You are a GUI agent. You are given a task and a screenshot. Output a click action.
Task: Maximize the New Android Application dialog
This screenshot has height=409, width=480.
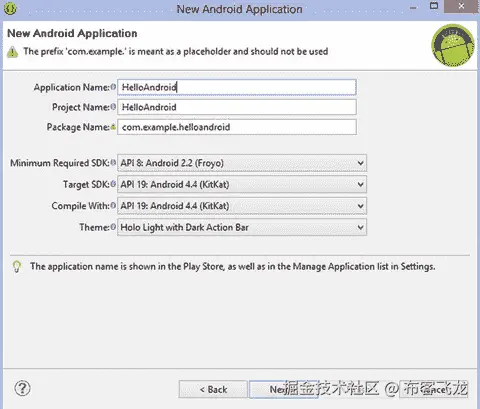click(x=434, y=6)
